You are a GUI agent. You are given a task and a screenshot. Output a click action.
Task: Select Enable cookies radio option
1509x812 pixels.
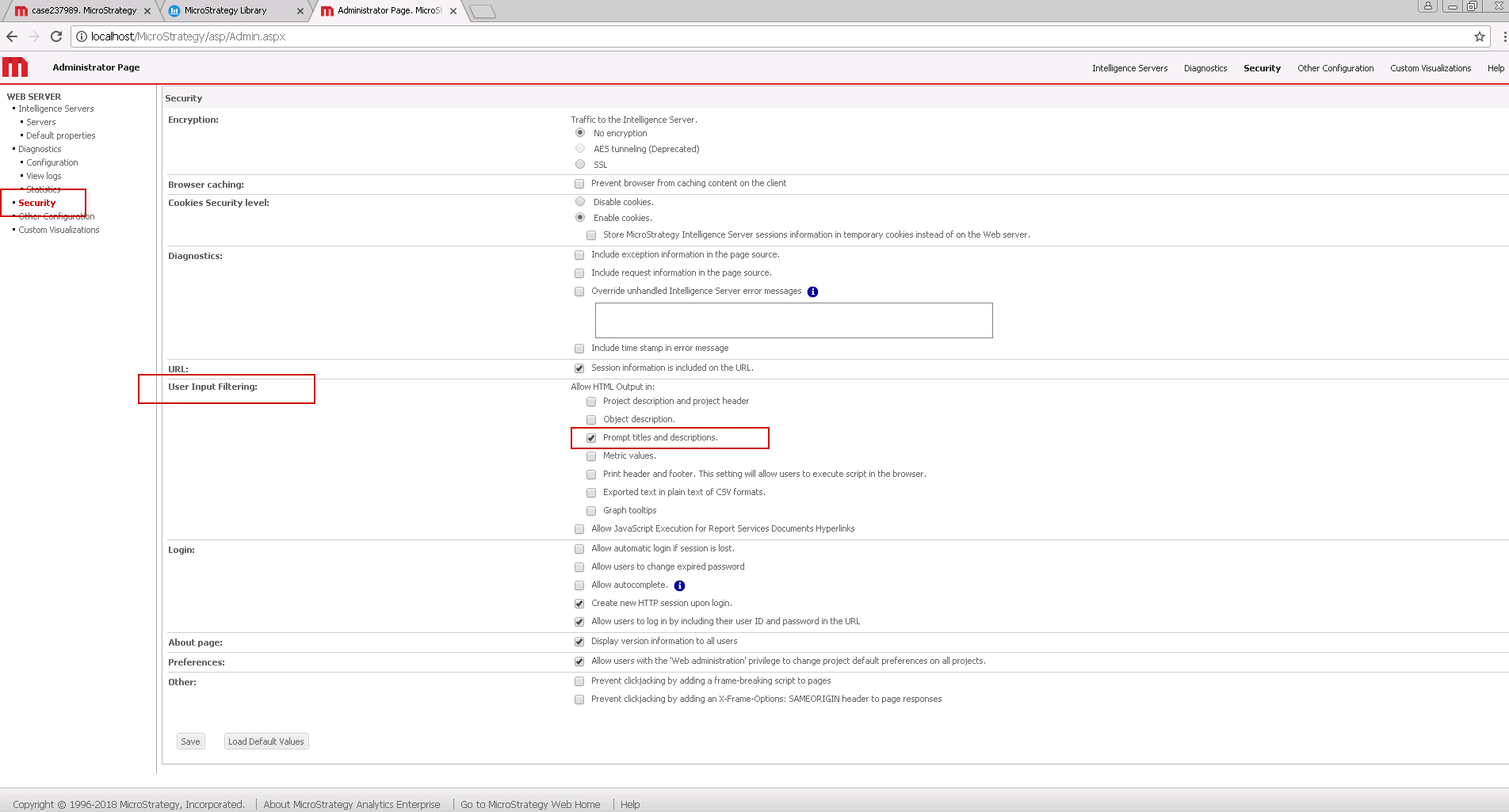coord(580,218)
